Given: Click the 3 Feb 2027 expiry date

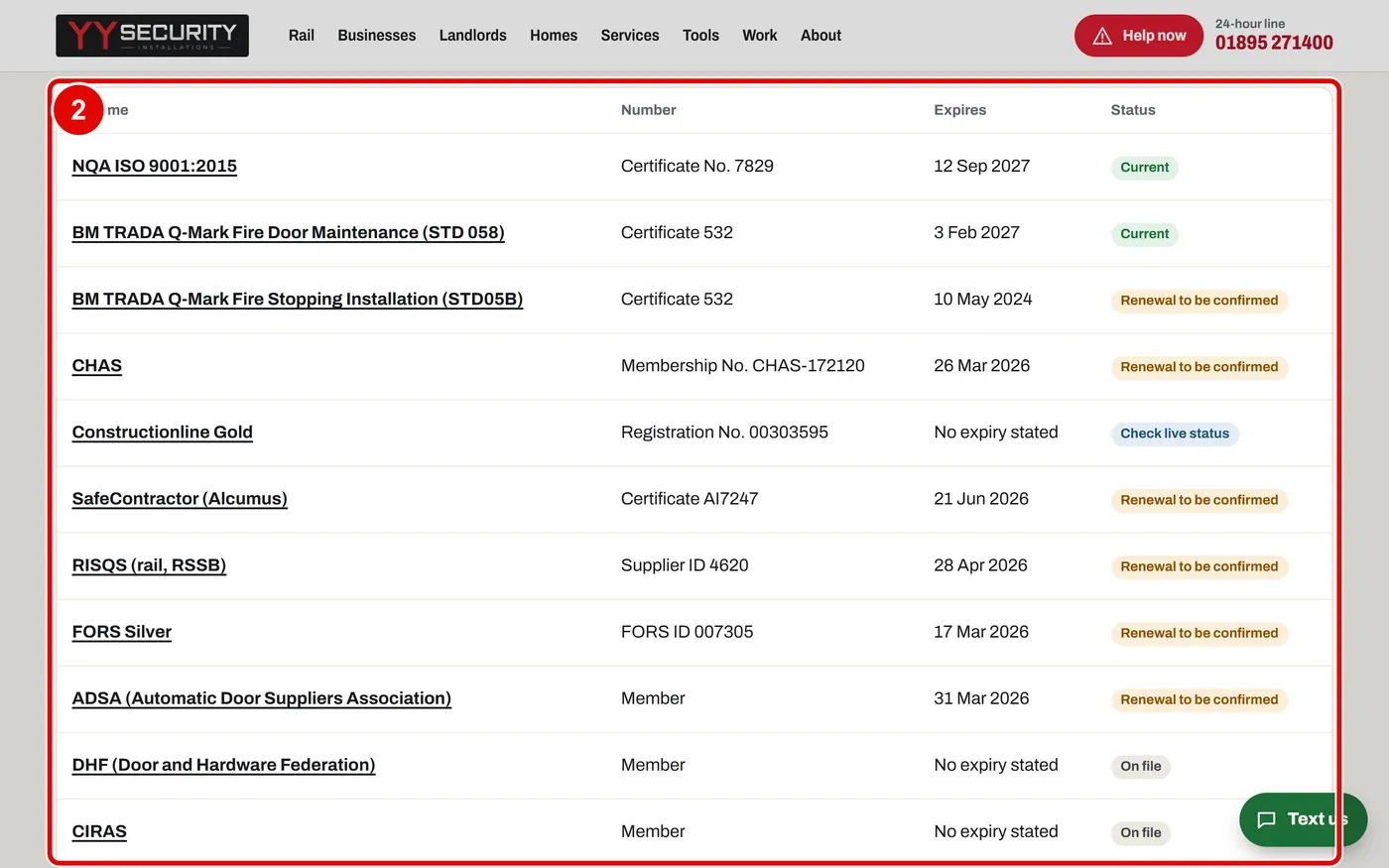Looking at the screenshot, I should pyautogui.click(x=976, y=233).
